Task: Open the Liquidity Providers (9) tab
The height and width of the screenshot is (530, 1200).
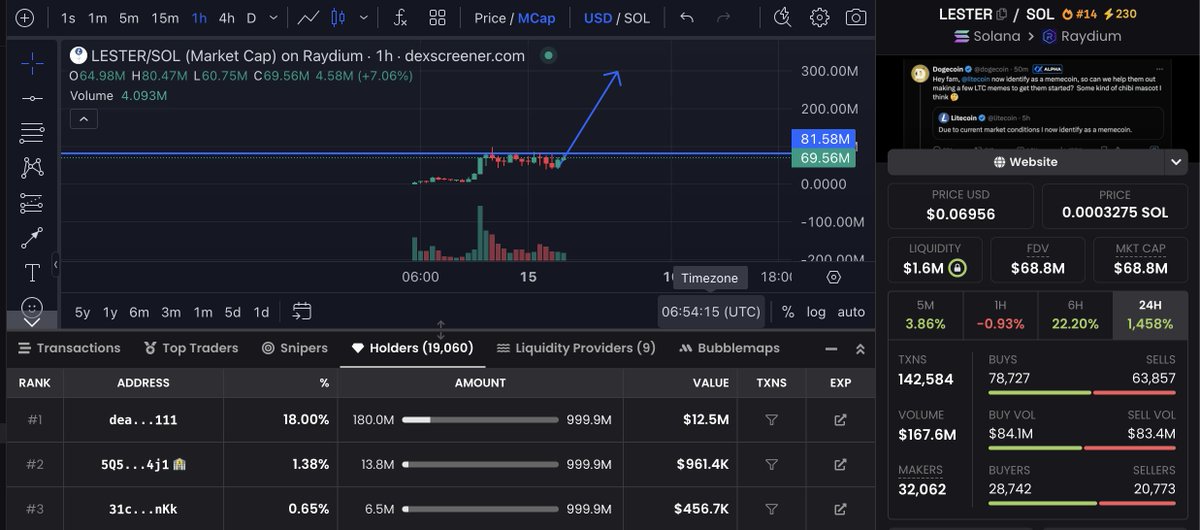Action: click(x=576, y=348)
